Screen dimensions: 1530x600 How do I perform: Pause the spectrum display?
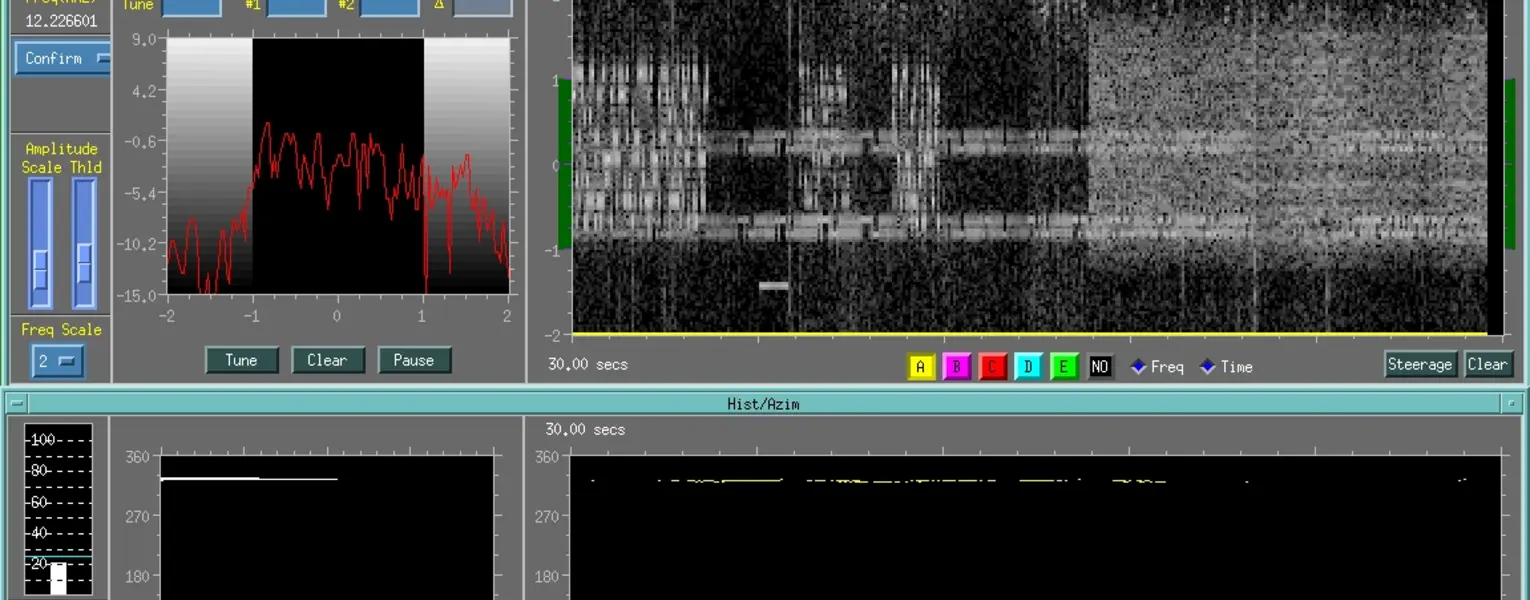tap(414, 360)
